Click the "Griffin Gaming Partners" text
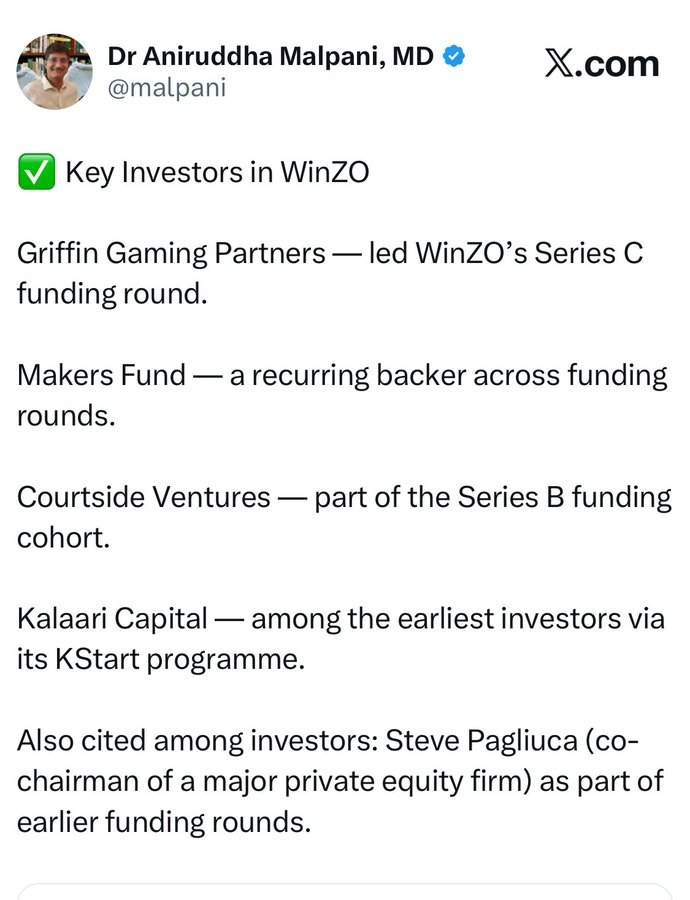Image resolution: width=690 pixels, height=900 pixels. (171, 254)
